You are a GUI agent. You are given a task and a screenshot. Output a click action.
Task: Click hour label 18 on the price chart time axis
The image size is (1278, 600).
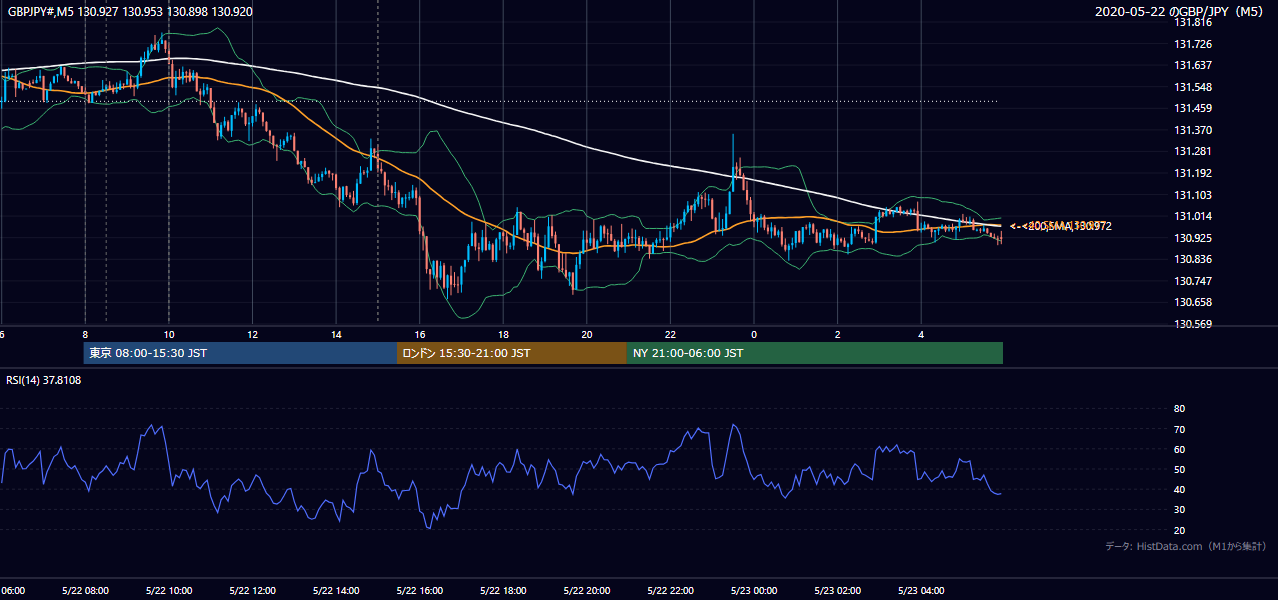pyautogui.click(x=503, y=334)
